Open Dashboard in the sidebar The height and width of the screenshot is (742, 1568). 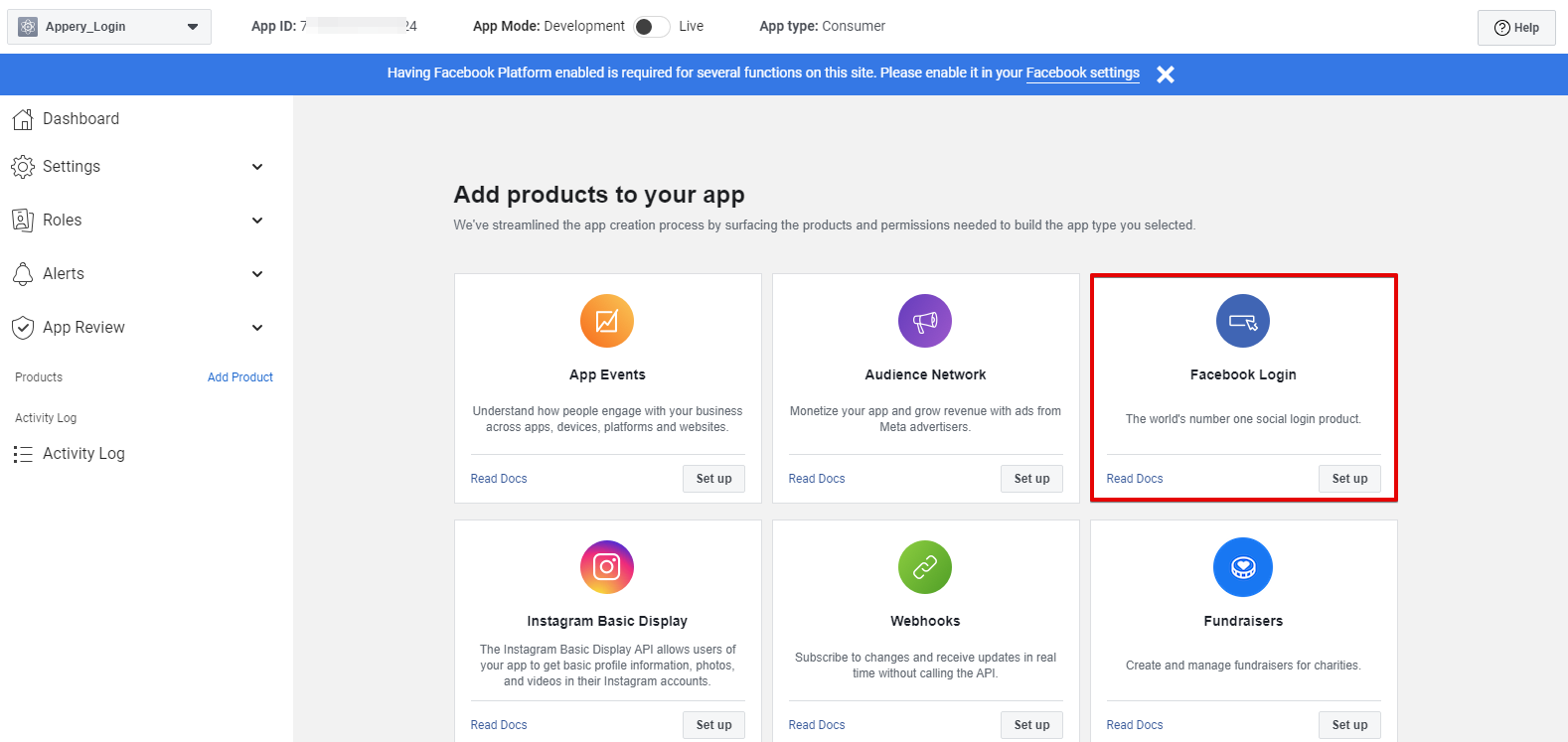[x=80, y=119]
